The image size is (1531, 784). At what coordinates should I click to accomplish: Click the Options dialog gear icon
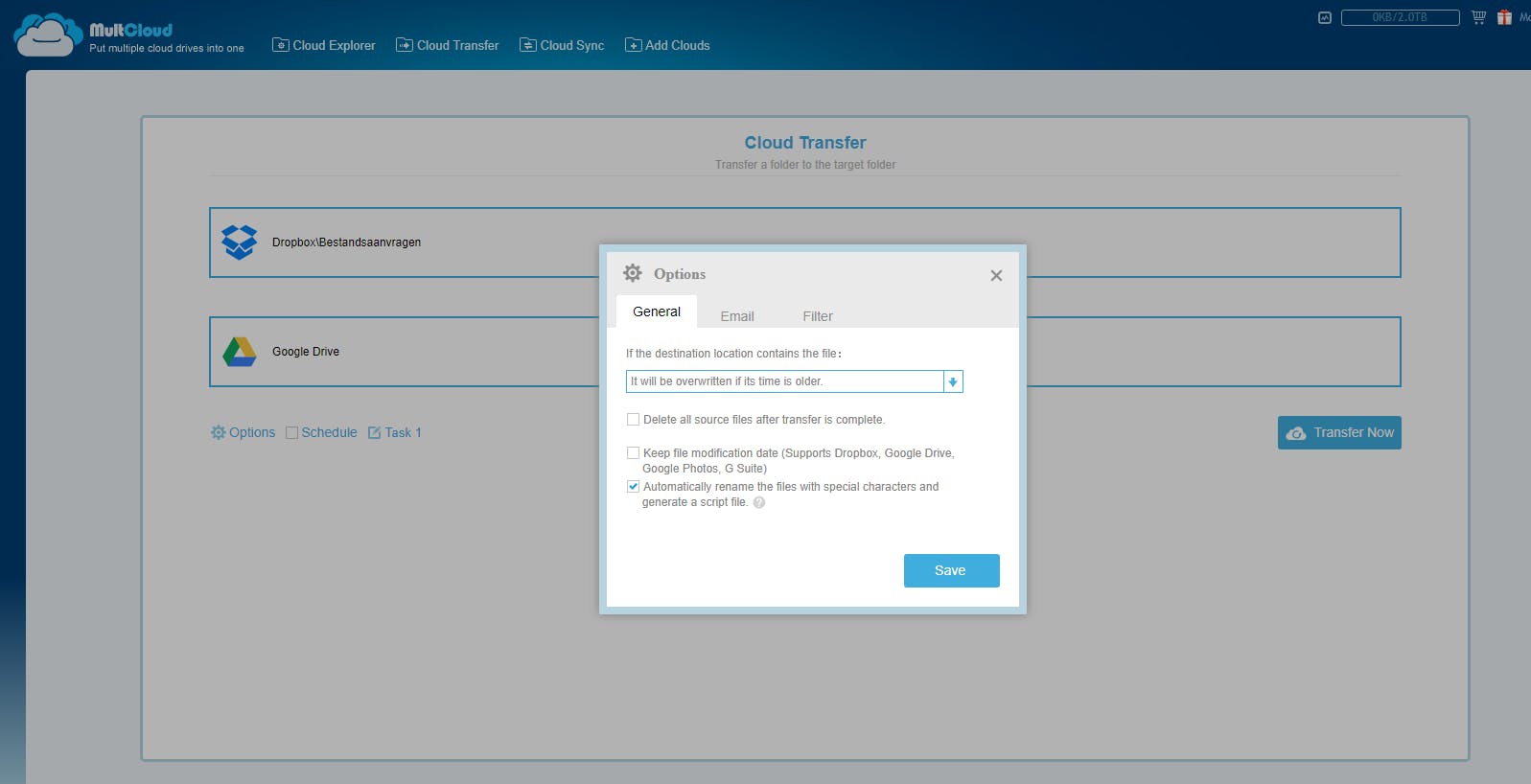[633, 273]
